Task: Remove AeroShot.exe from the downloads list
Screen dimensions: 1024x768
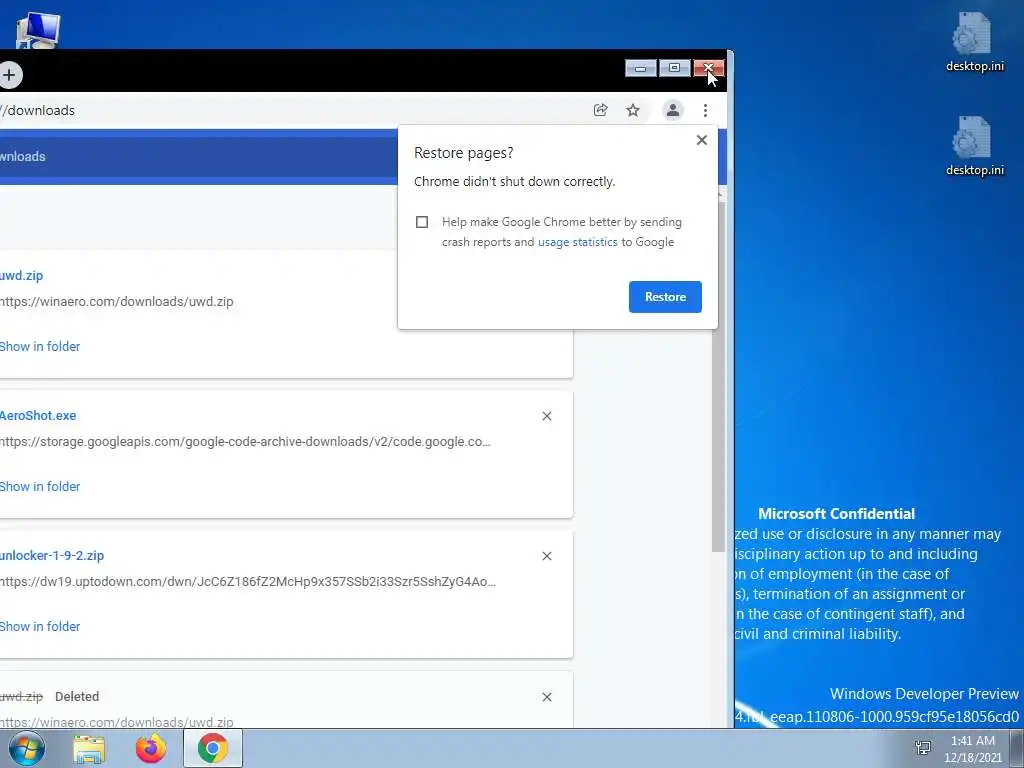Action: (547, 416)
